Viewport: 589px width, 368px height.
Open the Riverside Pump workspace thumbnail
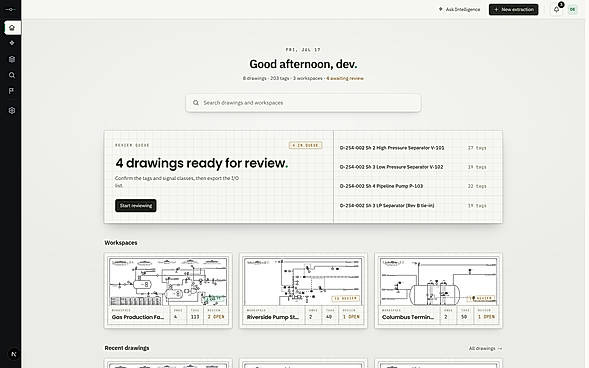[x=303, y=282]
